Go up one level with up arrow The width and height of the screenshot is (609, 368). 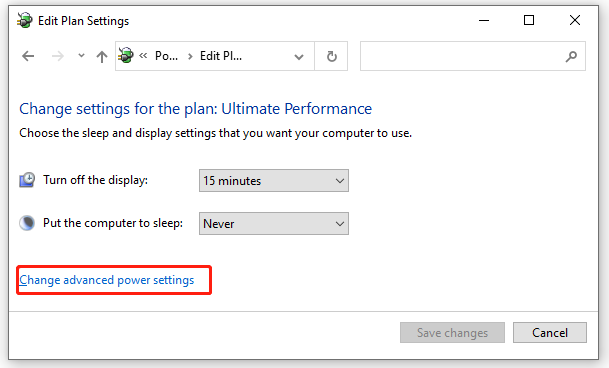tap(102, 57)
